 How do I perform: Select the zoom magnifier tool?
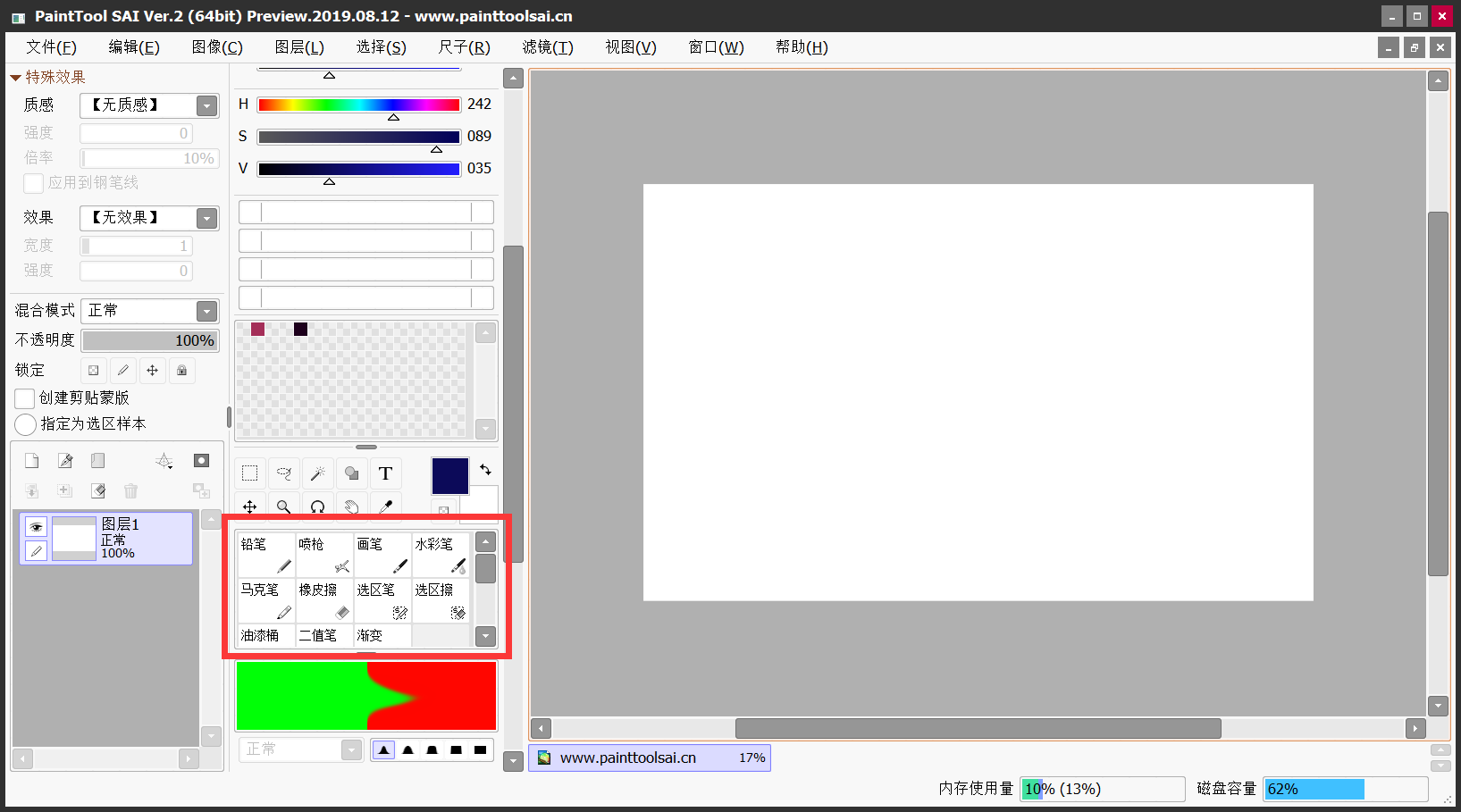(284, 506)
